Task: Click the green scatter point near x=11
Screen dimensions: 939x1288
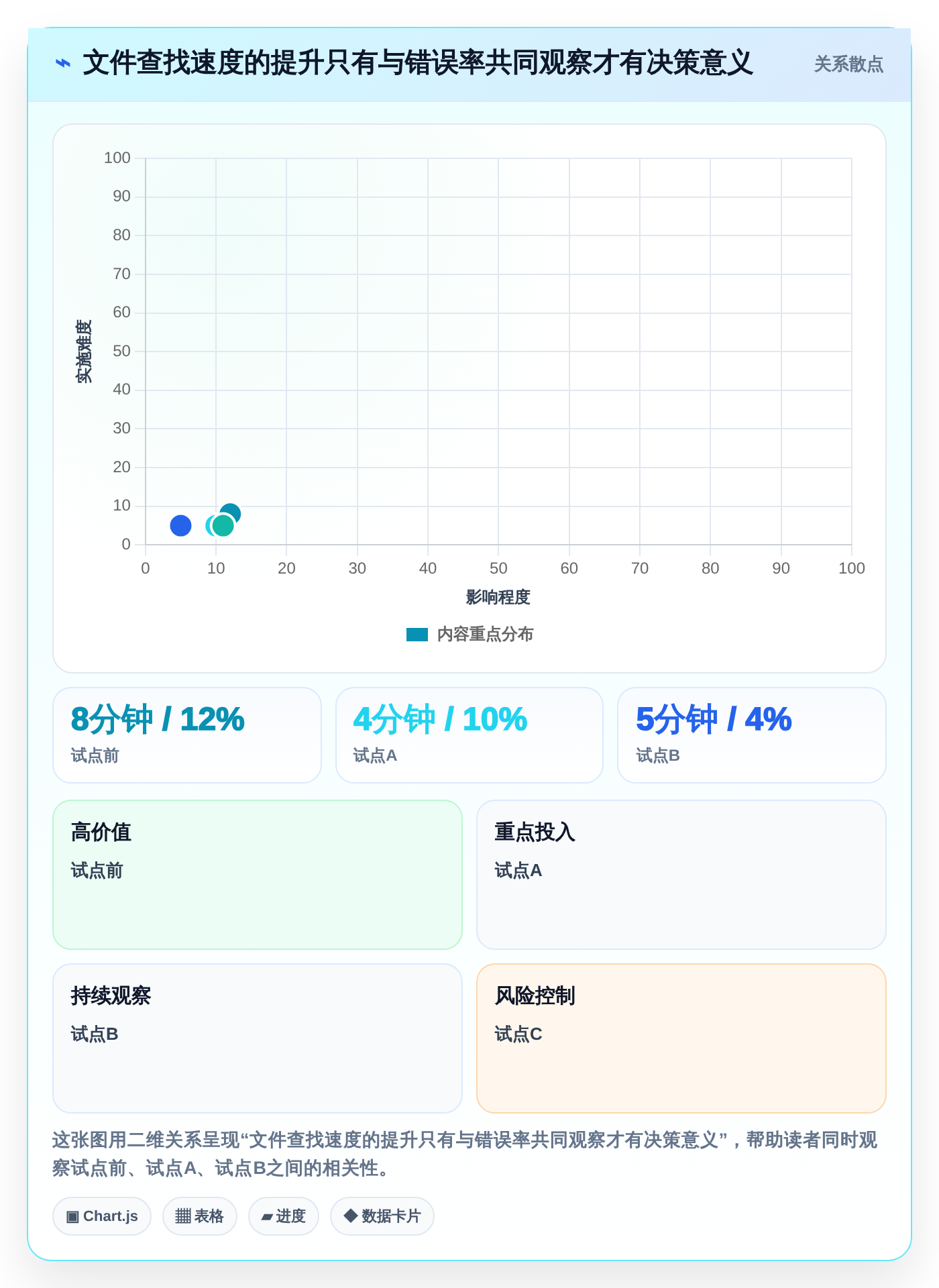Action: click(x=223, y=525)
